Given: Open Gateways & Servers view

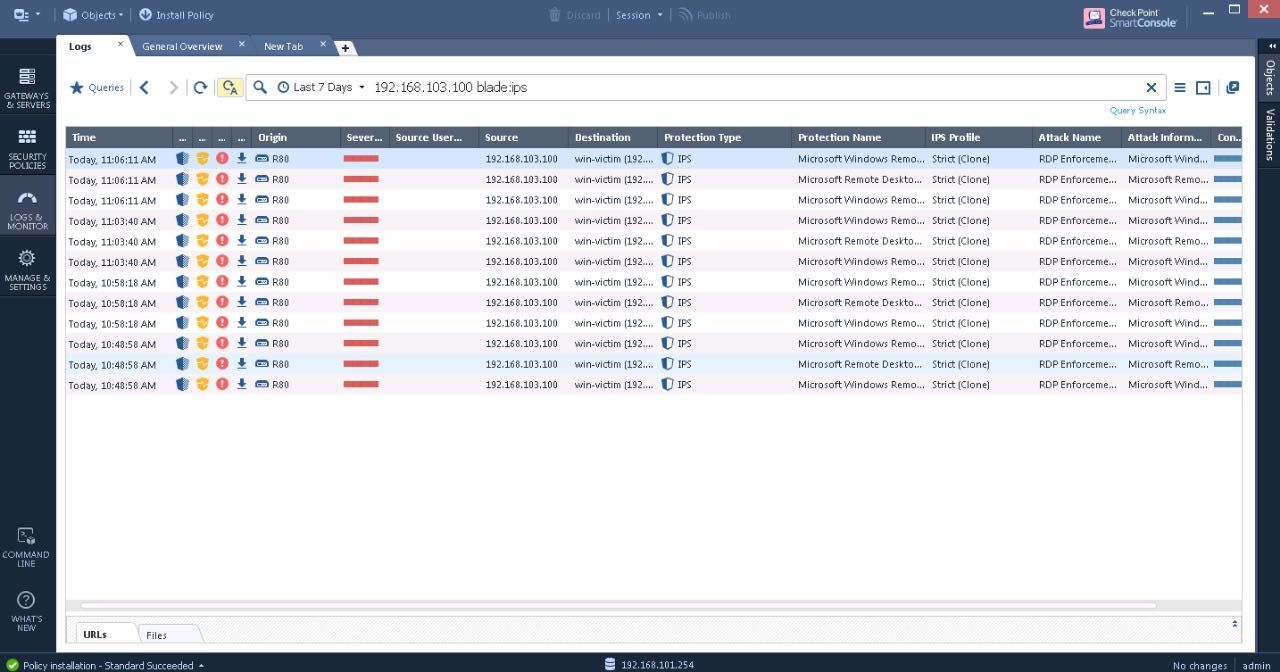Looking at the screenshot, I should [27, 88].
